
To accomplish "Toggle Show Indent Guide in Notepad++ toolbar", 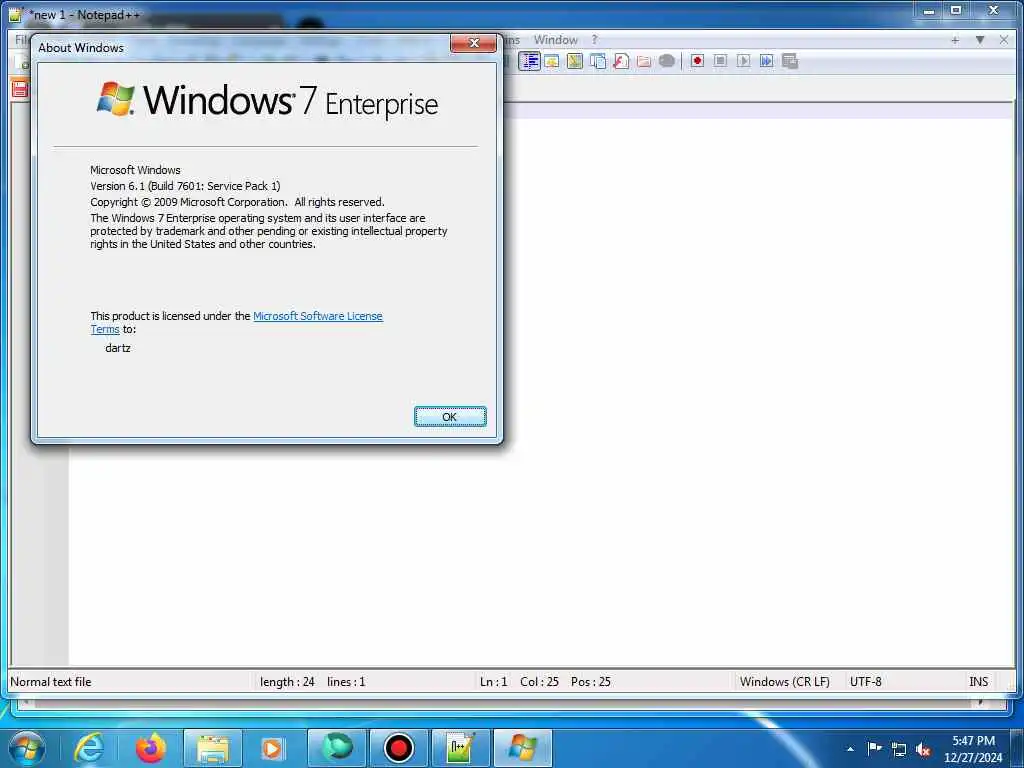I will (x=529, y=61).
